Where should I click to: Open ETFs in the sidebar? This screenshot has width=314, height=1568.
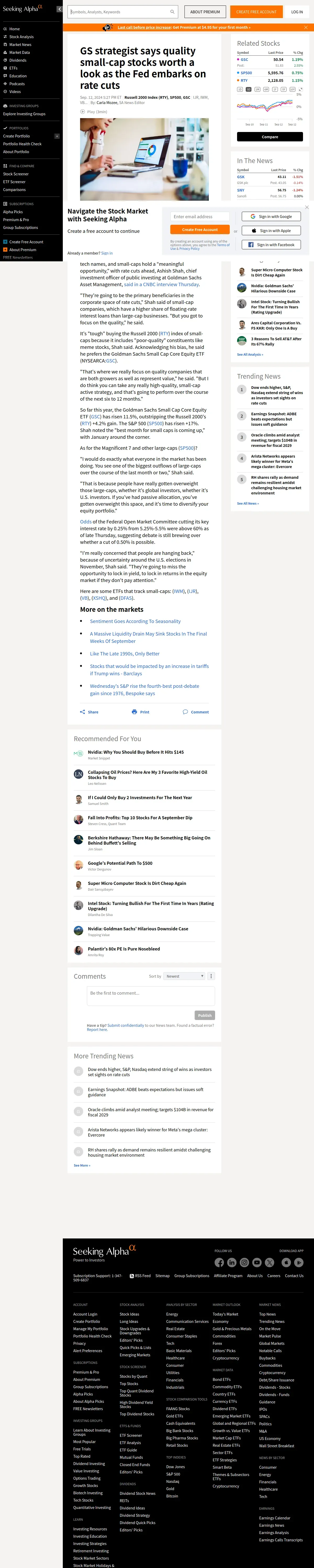tap(10, 68)
